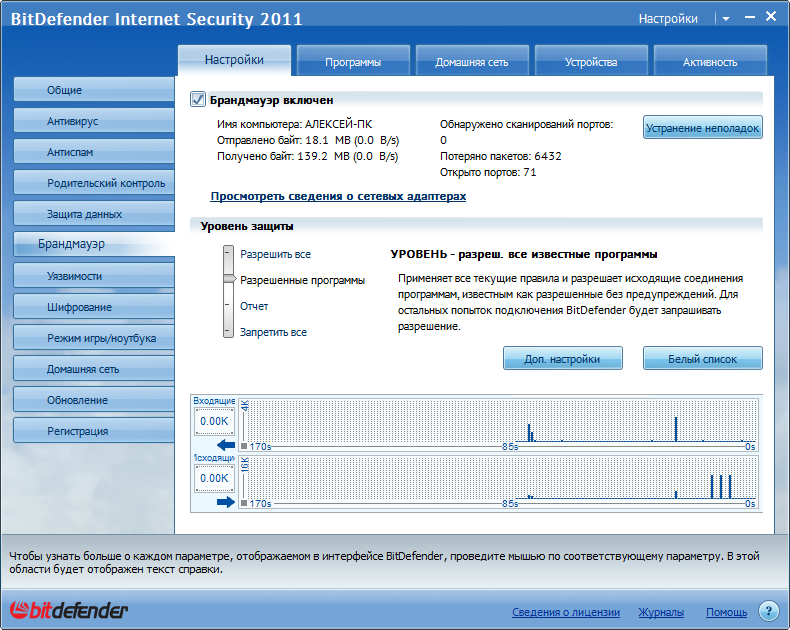Open the Антивирус section
This screenshot has height=630, width=790.
[94, 121]
